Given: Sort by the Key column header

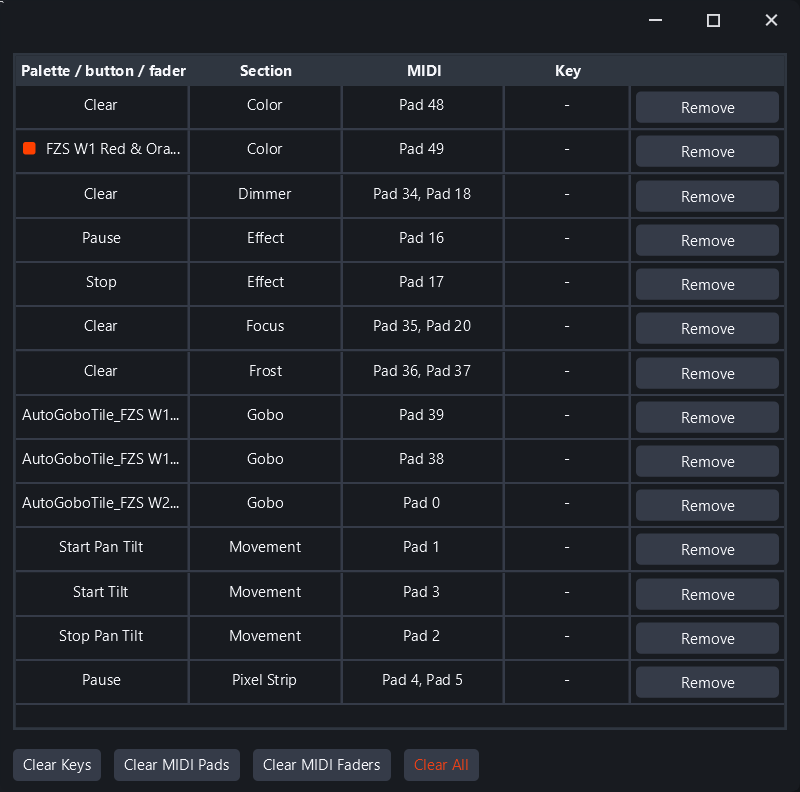Looking at the screenshot, I should (567, 70).
